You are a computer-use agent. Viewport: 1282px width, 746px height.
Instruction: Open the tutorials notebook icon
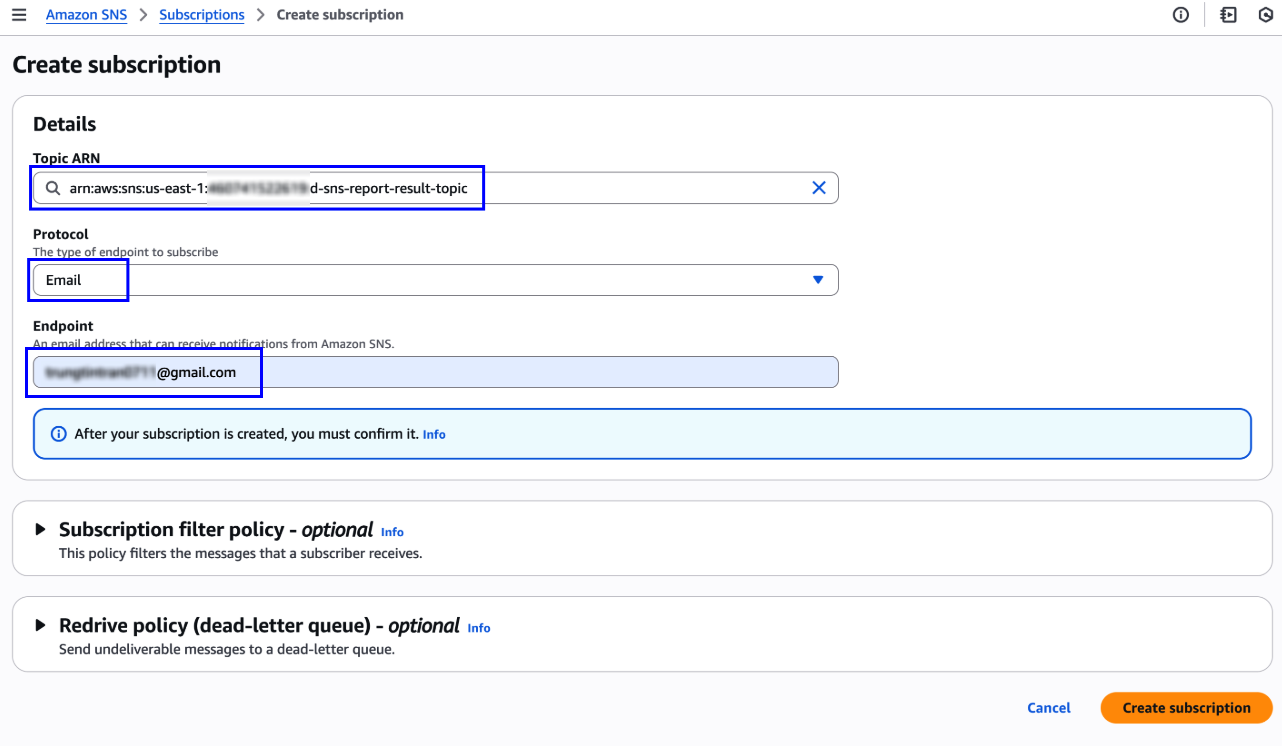pyautogui.click(x=1228, y=15)
